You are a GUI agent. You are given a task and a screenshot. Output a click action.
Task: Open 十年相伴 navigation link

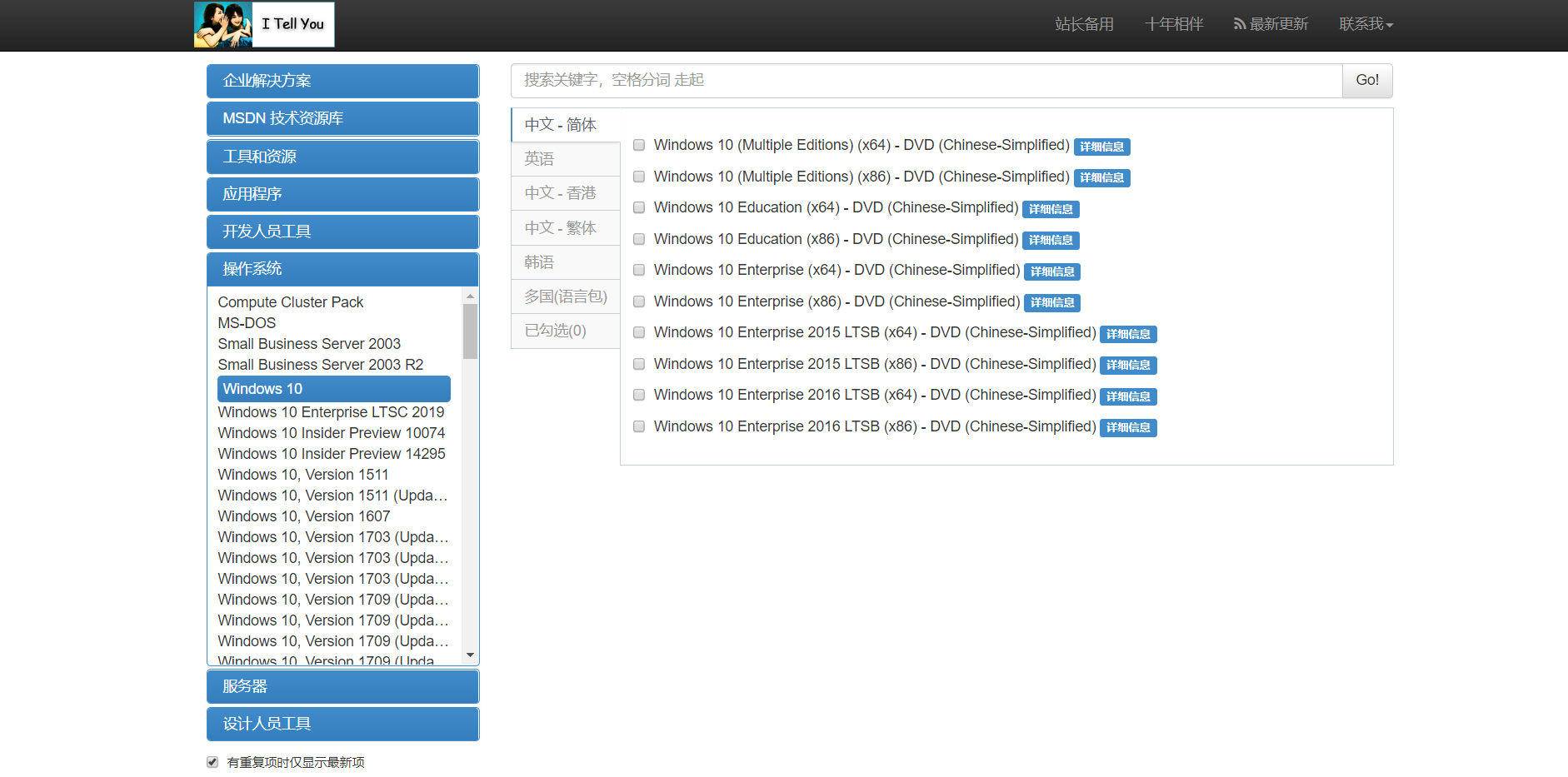coord(1174,24)
